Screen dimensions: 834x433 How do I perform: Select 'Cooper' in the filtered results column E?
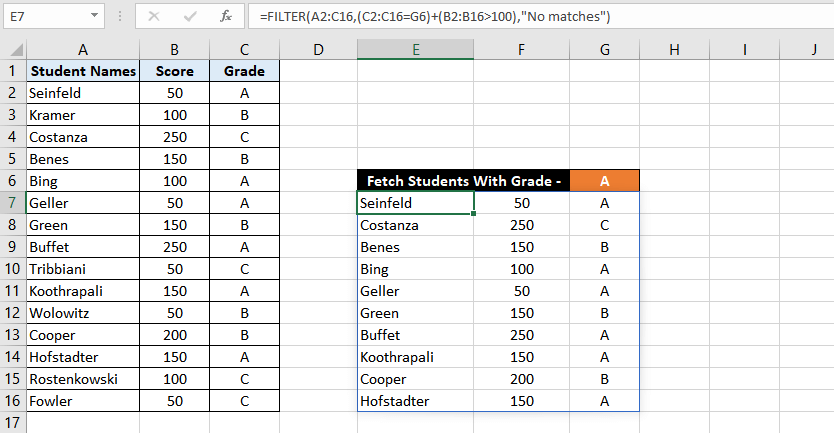pyautogui.click(x=415, y=379)
